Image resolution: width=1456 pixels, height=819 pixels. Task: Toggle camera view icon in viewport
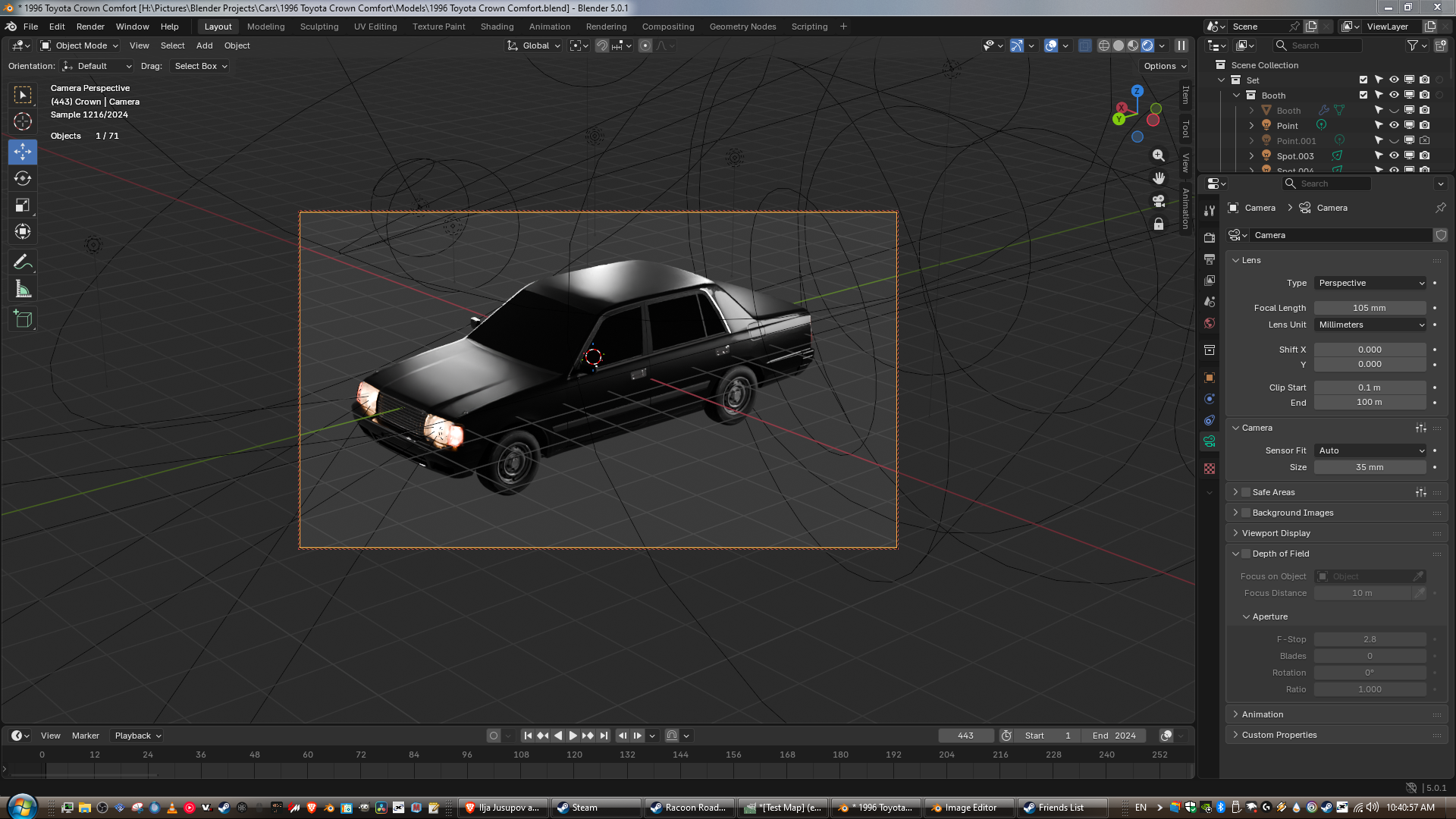point(1159,201)
